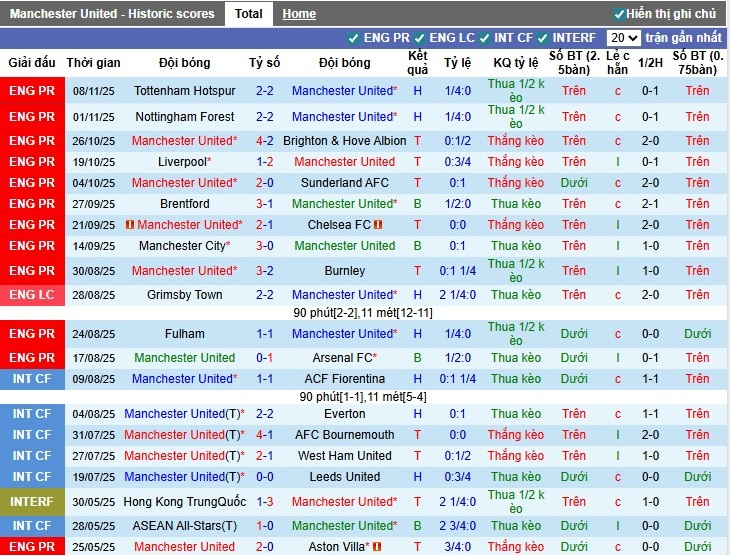Toggle the INT CF league checkbox
The height and width of the screenshot is (556, 730).
484,38
